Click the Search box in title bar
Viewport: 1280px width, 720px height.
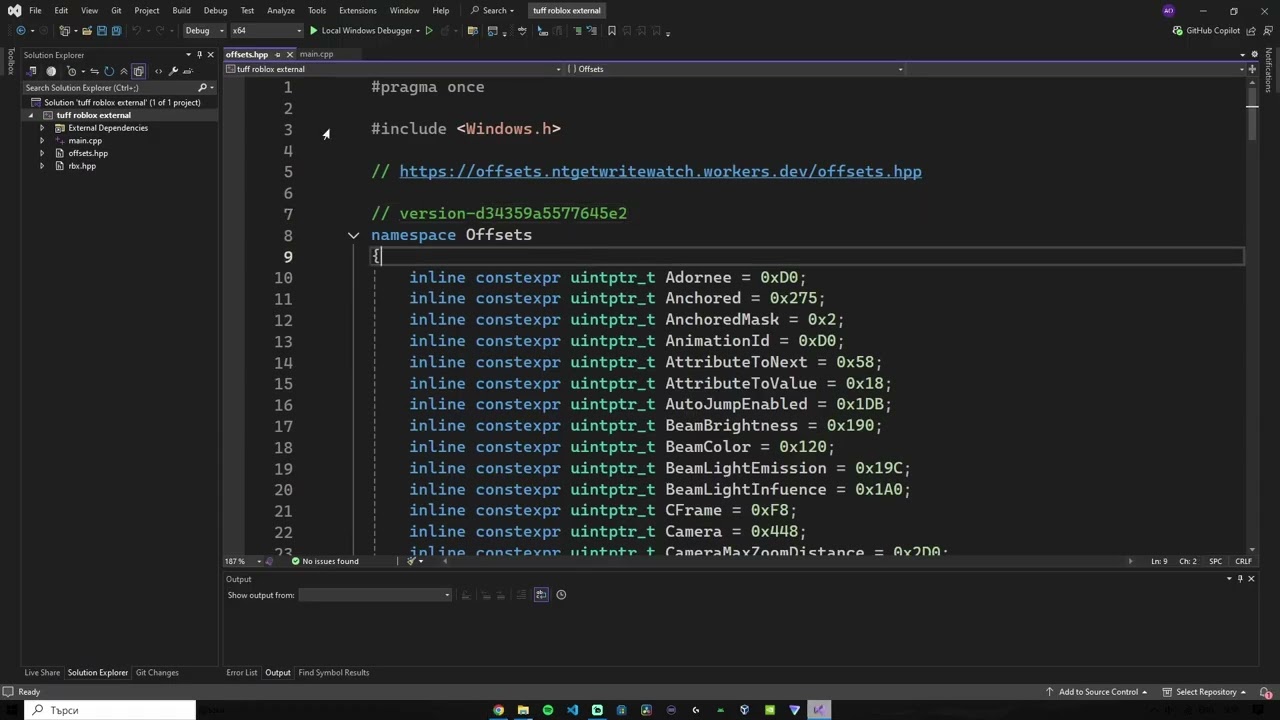[493, 10]
